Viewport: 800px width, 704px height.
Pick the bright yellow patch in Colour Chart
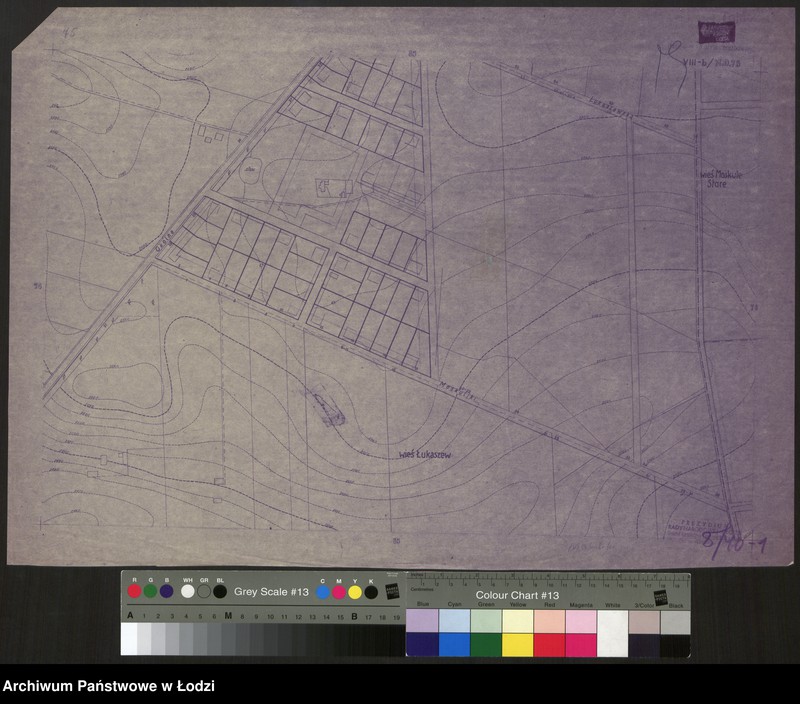(517, 645)
